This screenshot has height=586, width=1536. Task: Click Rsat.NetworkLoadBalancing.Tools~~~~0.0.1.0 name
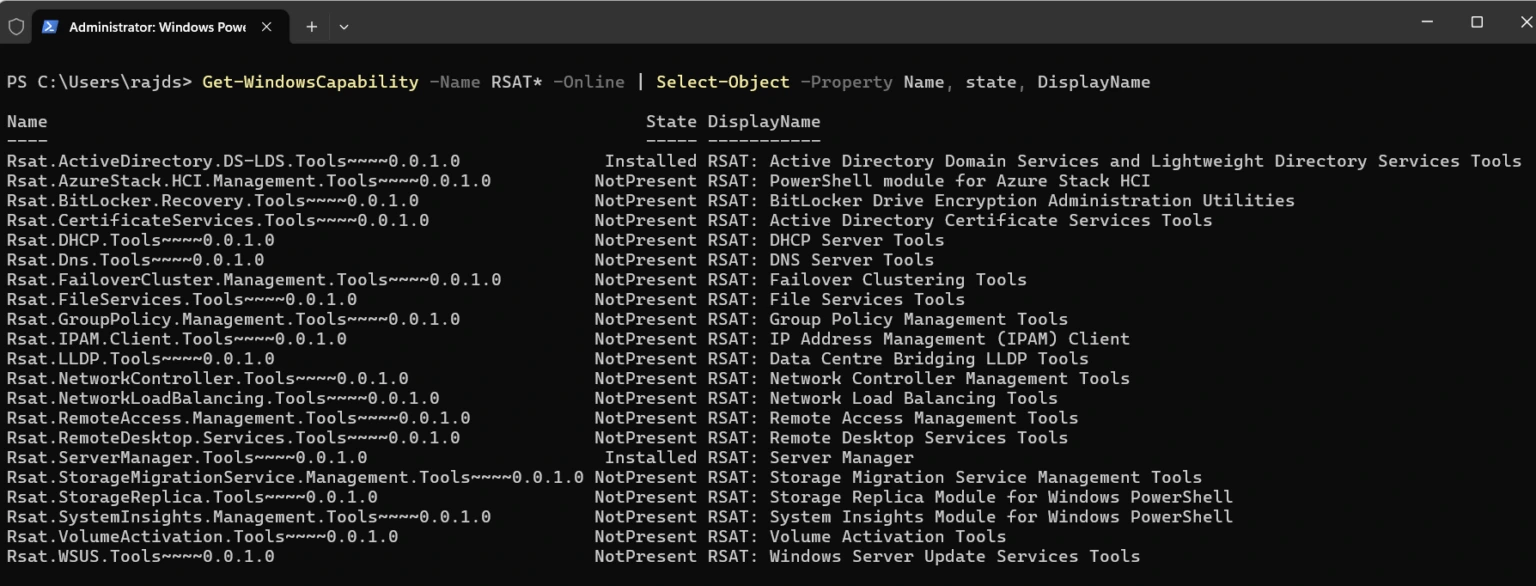tap(223, 398)
